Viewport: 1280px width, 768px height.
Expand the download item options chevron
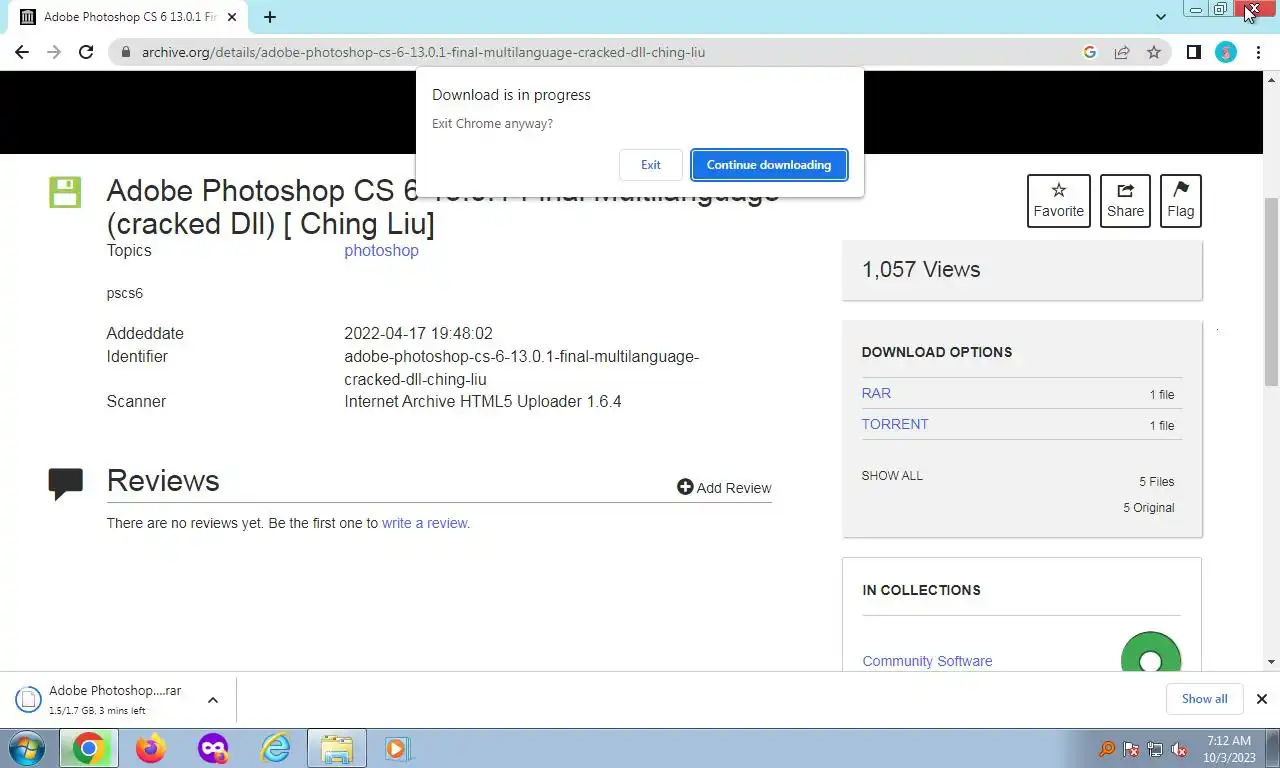tap(212, 699)
